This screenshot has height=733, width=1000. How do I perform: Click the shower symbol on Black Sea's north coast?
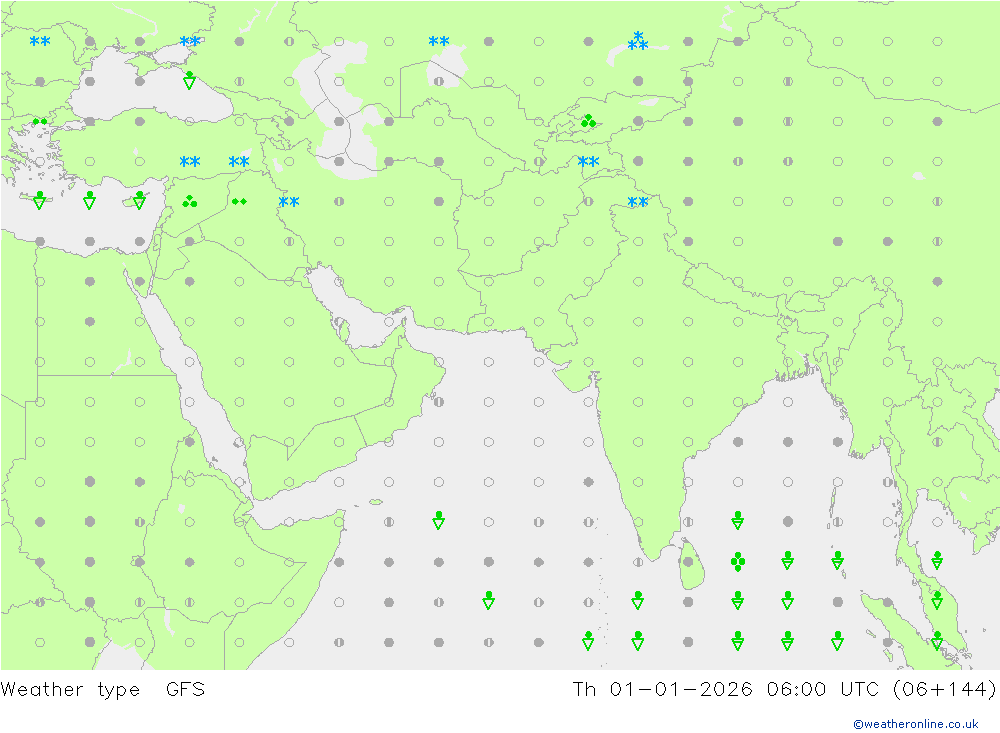pos(189,80)
